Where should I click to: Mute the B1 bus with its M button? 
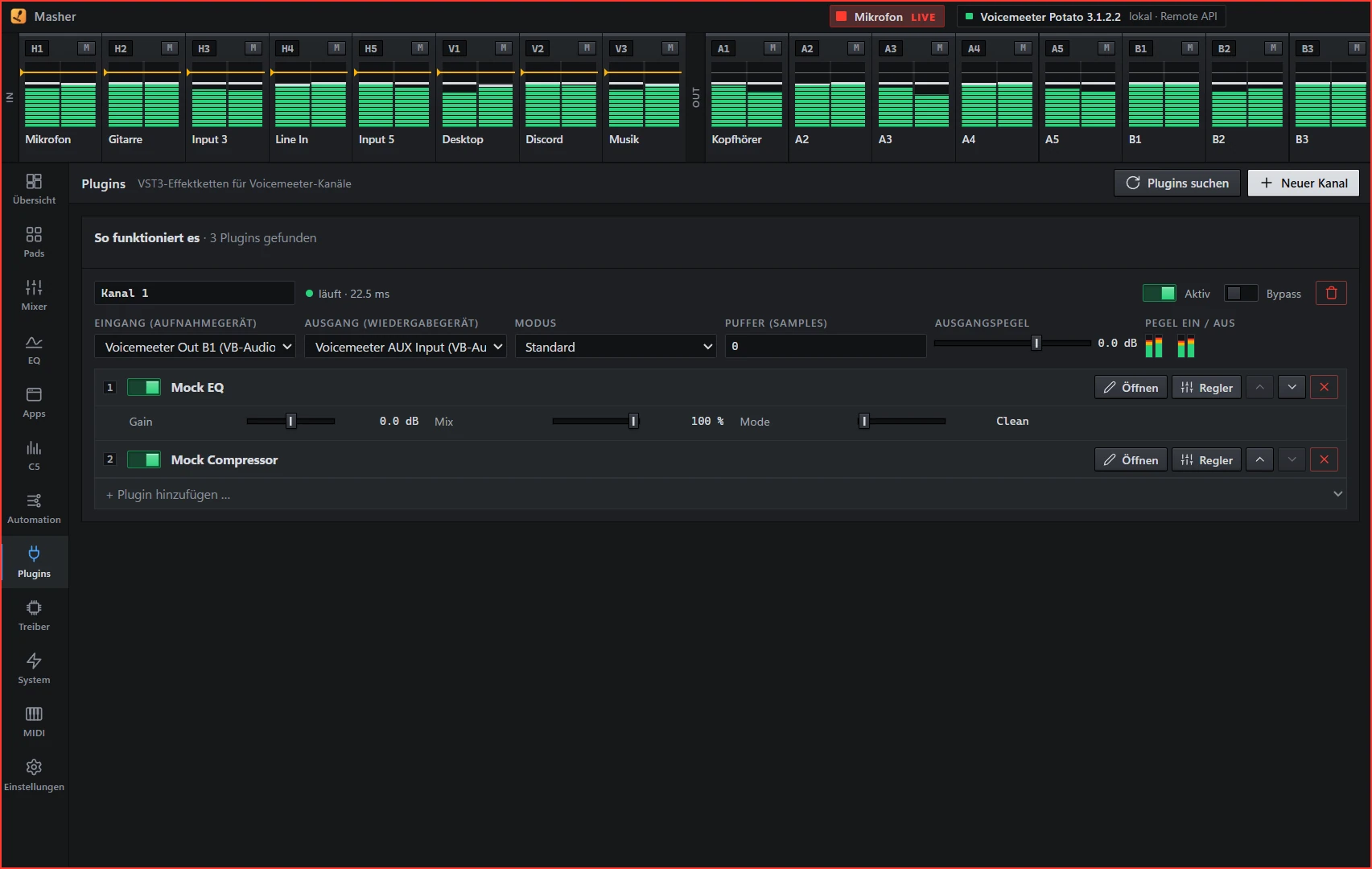[1190, 48]
